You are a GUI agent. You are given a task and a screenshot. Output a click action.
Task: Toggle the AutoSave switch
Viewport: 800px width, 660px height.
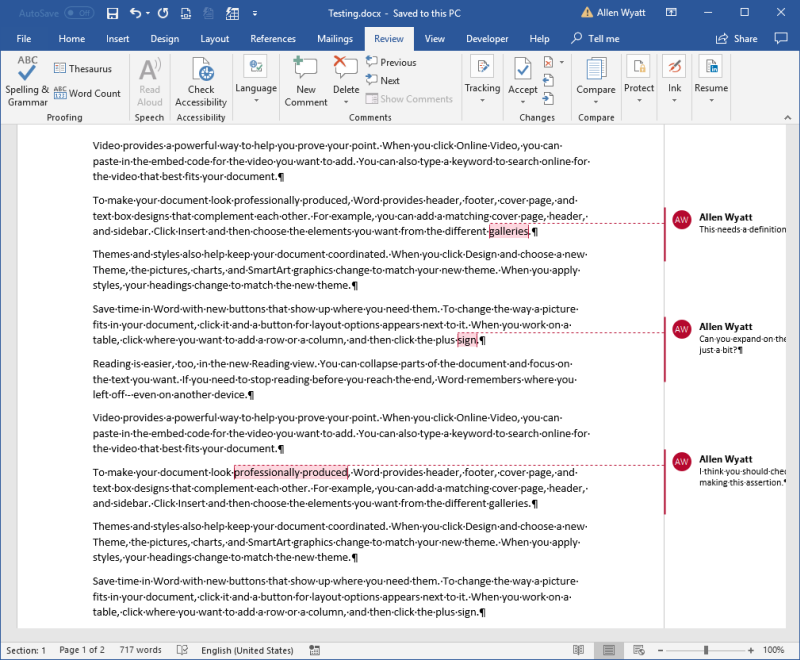pyautogui.click(x=79, y=13)
